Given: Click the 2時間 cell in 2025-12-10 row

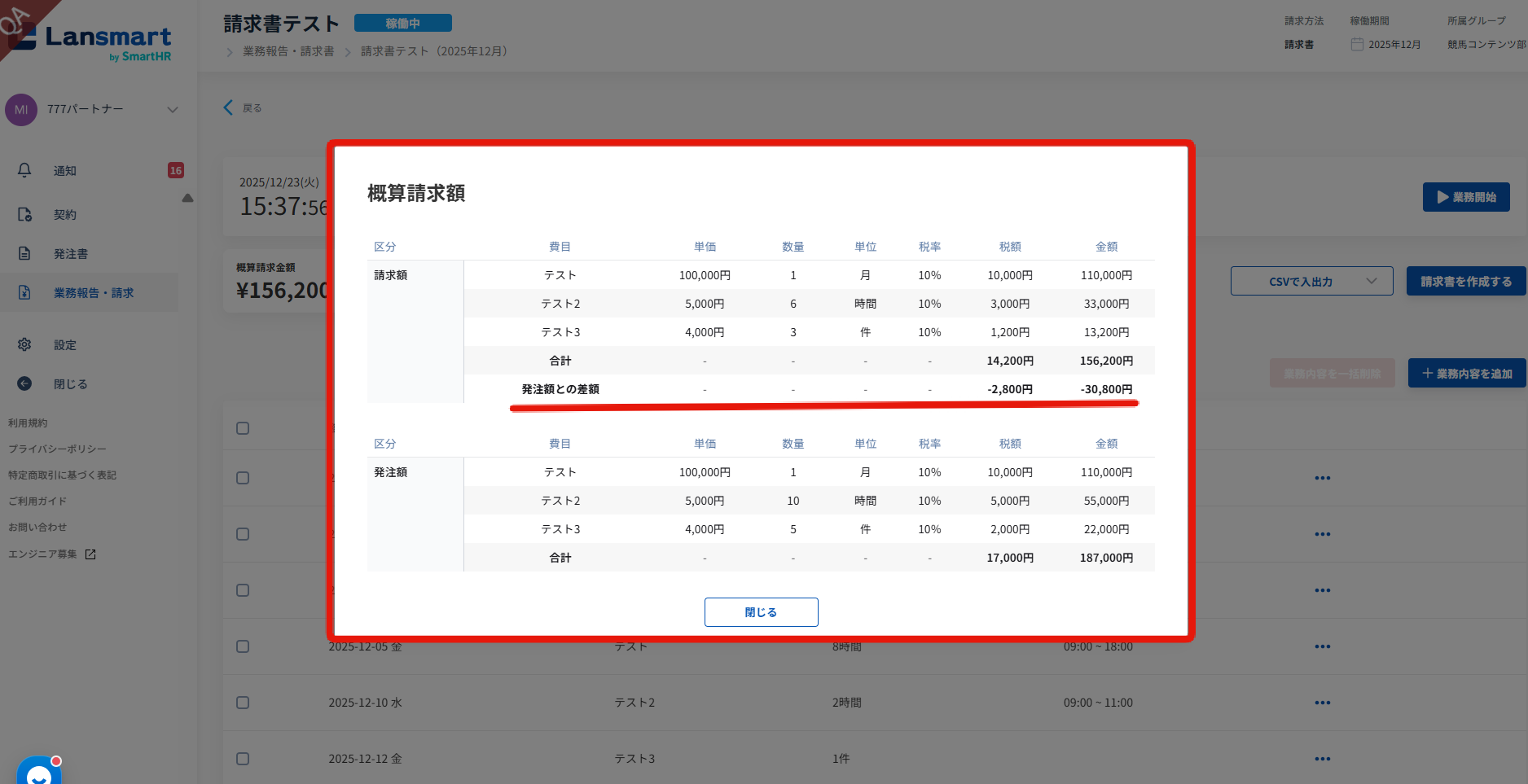Looking at the screenshot, I should pyautogui.click(x=847, y=703).
